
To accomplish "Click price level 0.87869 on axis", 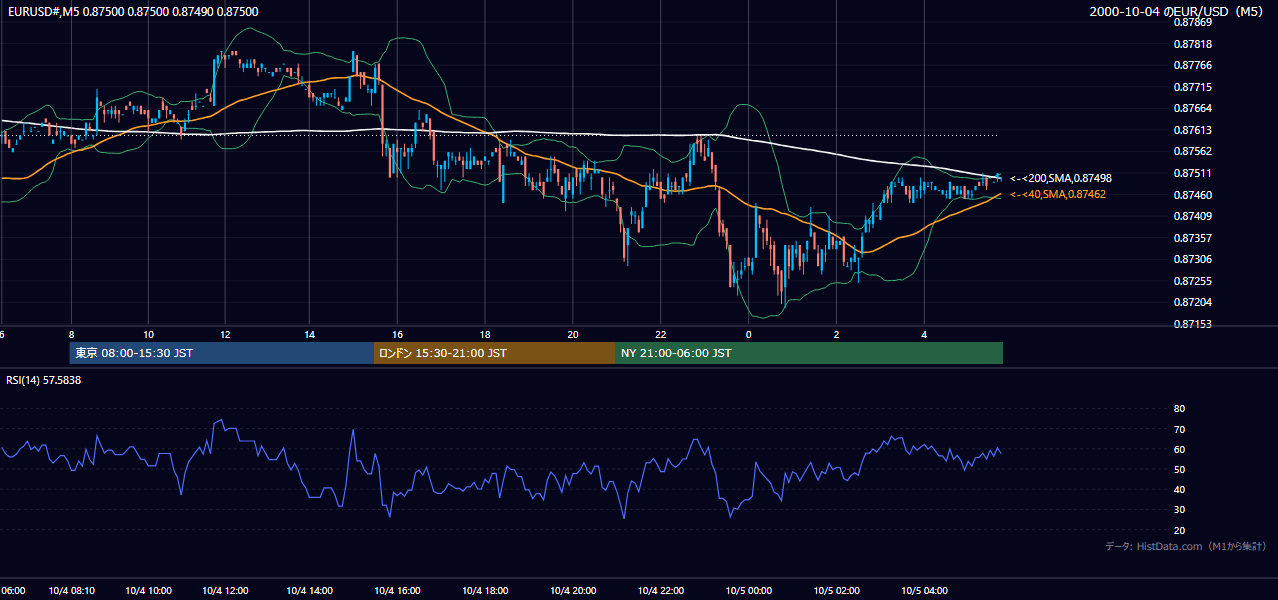I will [1192, 22].
